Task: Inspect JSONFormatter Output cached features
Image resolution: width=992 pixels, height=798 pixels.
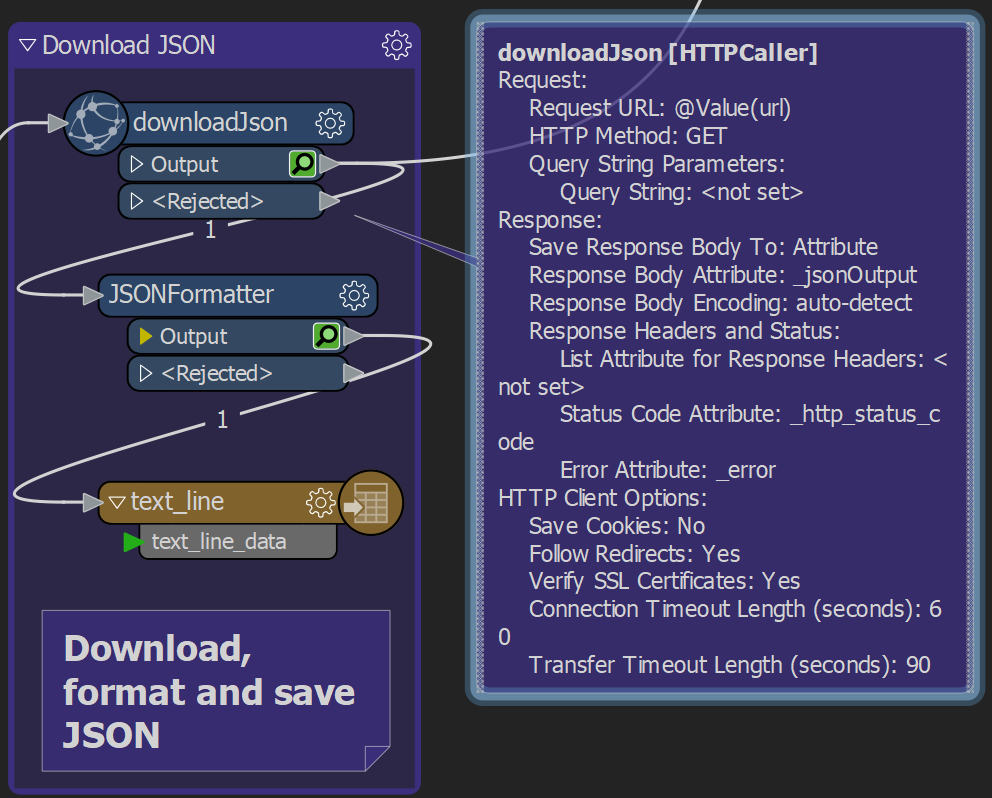Action: click(326, 336)
